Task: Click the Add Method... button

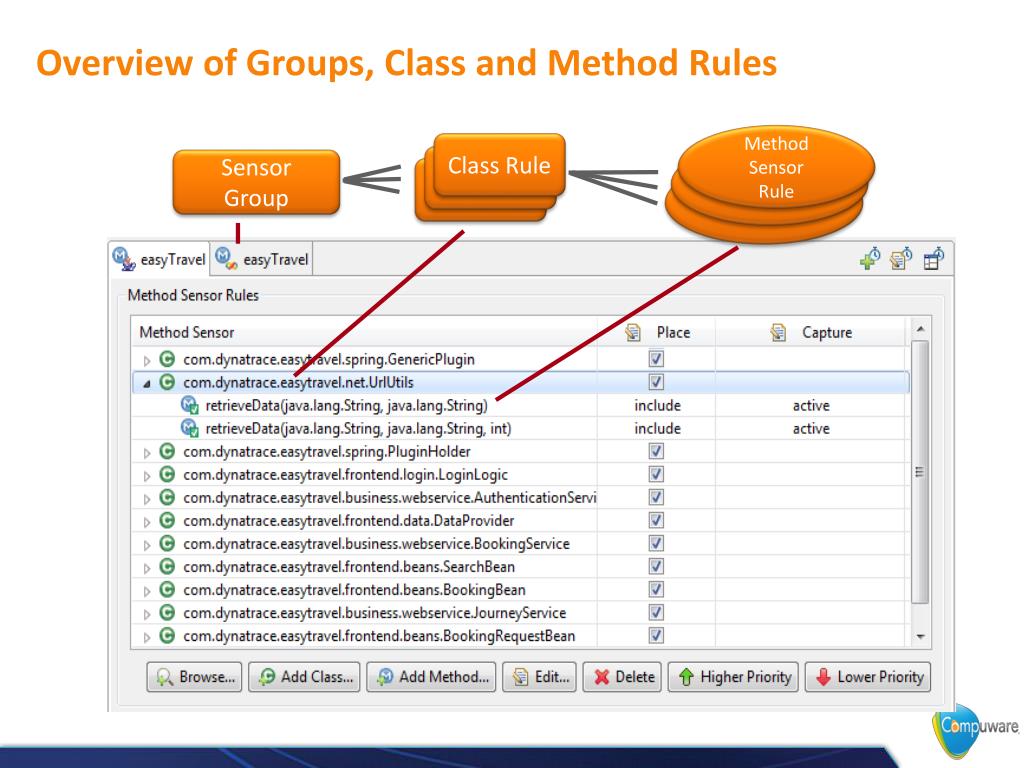Action: [x=431, y=677]
